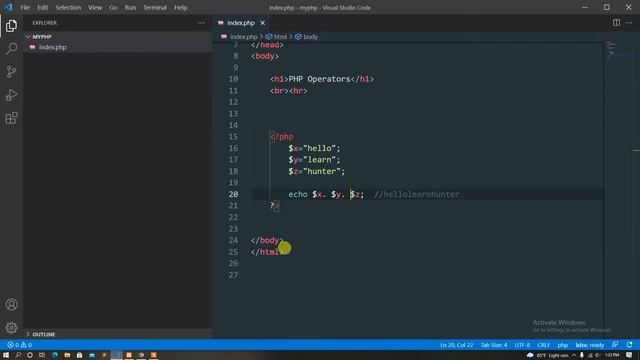
Task: Open Windows action center notifications
Action: point(629,355)
